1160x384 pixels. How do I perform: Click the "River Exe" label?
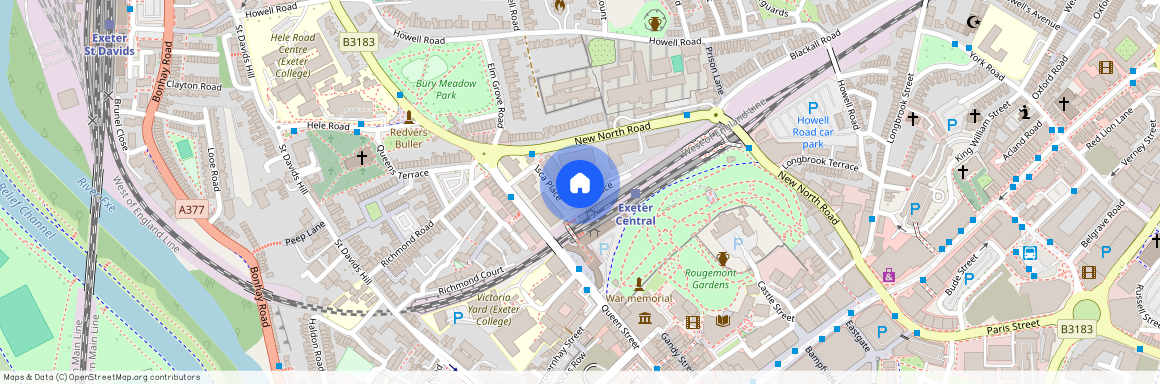click(96, 196)
